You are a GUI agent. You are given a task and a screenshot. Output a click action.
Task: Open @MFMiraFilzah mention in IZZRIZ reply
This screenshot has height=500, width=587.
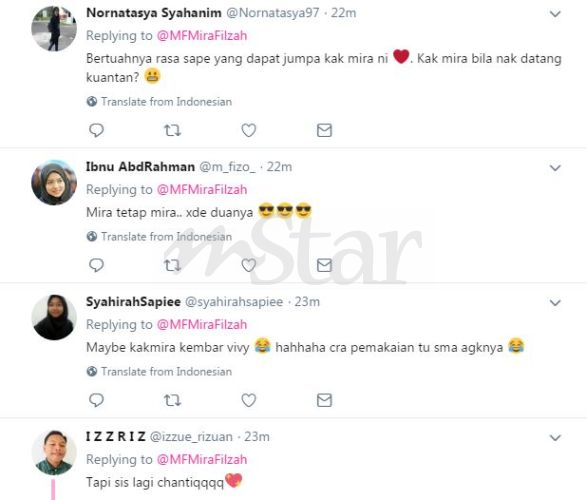(x=202, y=460)
